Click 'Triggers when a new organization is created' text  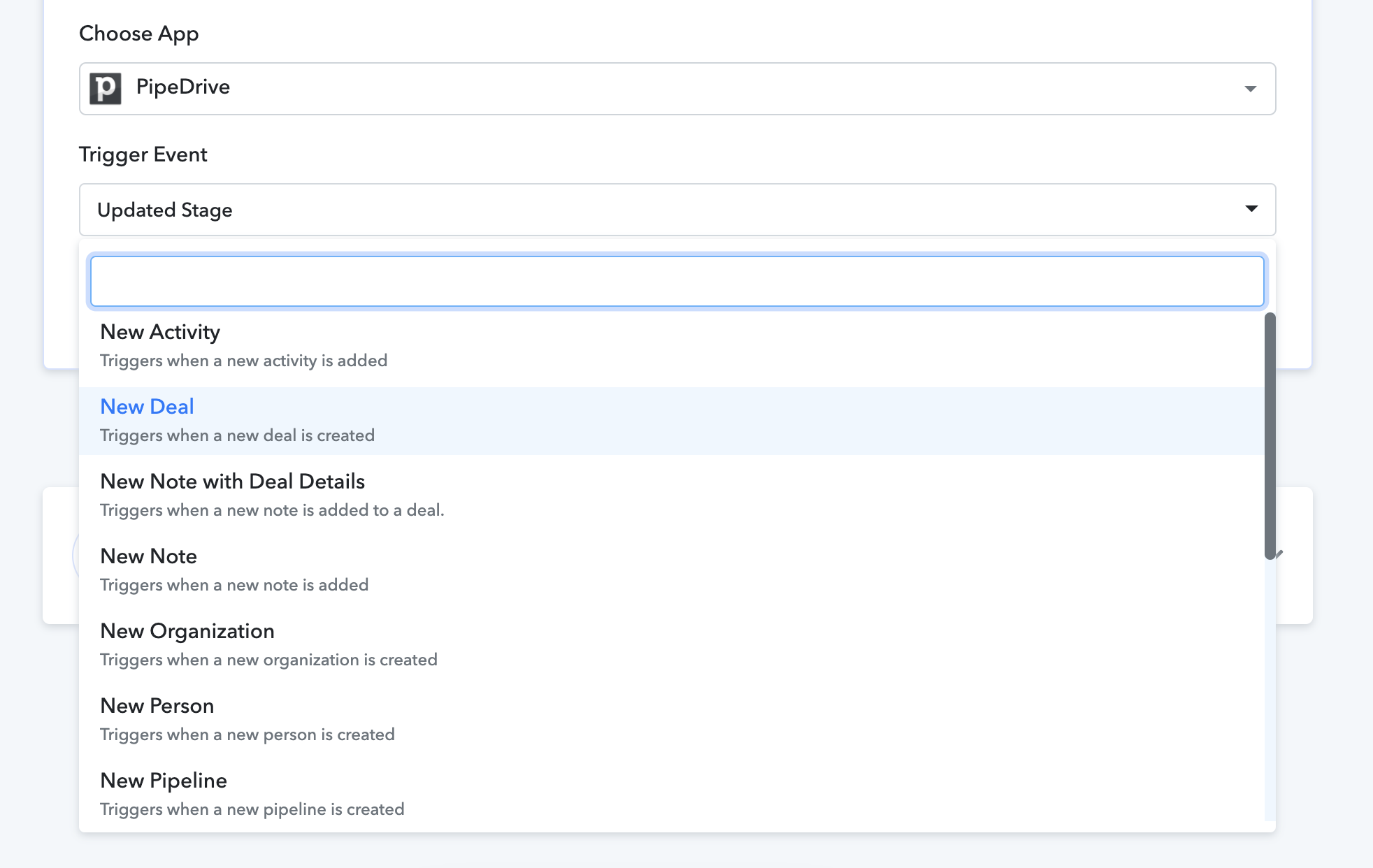point(268,660)
